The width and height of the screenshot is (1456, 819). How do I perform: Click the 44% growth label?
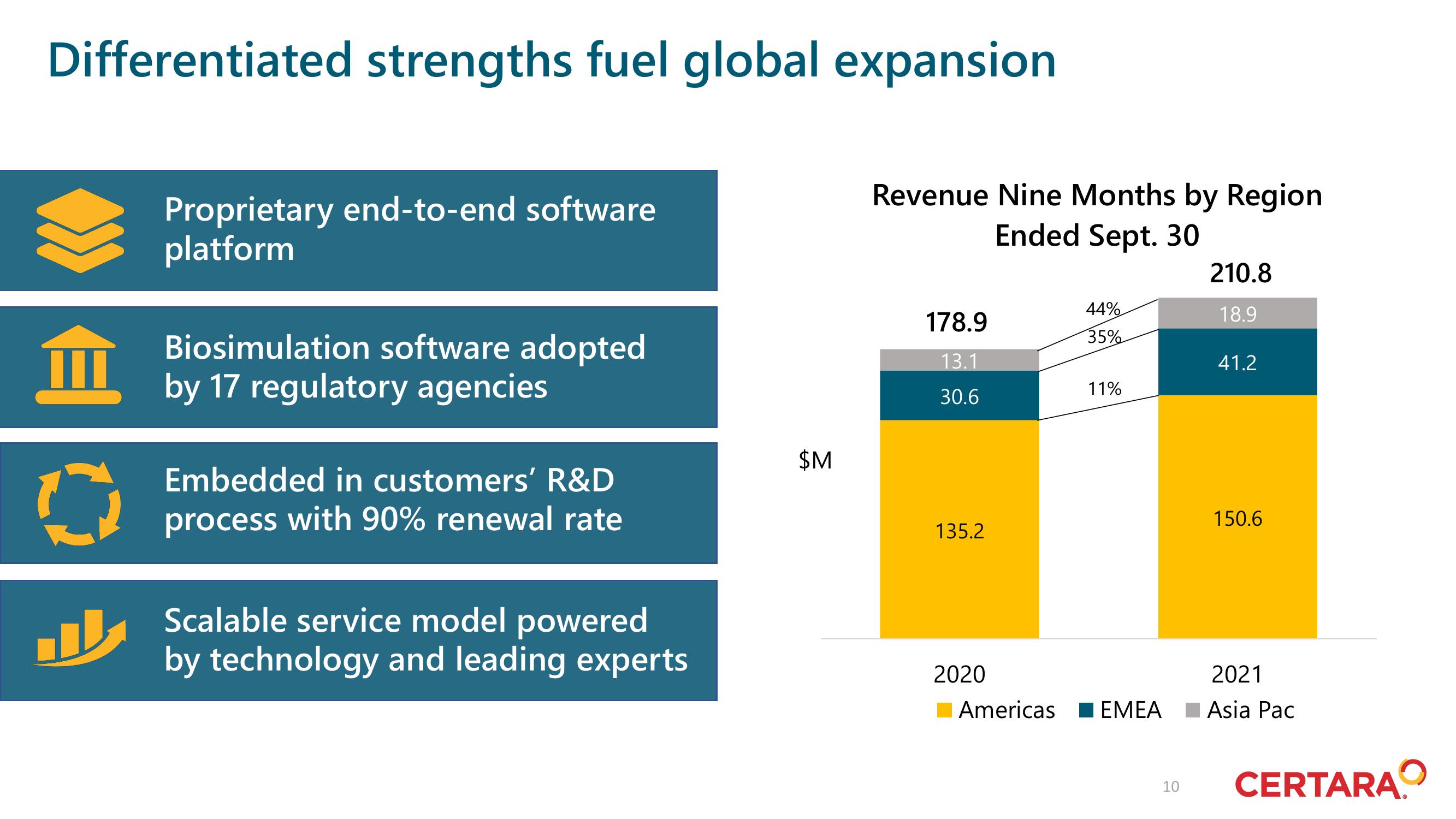coord(1103,309)
